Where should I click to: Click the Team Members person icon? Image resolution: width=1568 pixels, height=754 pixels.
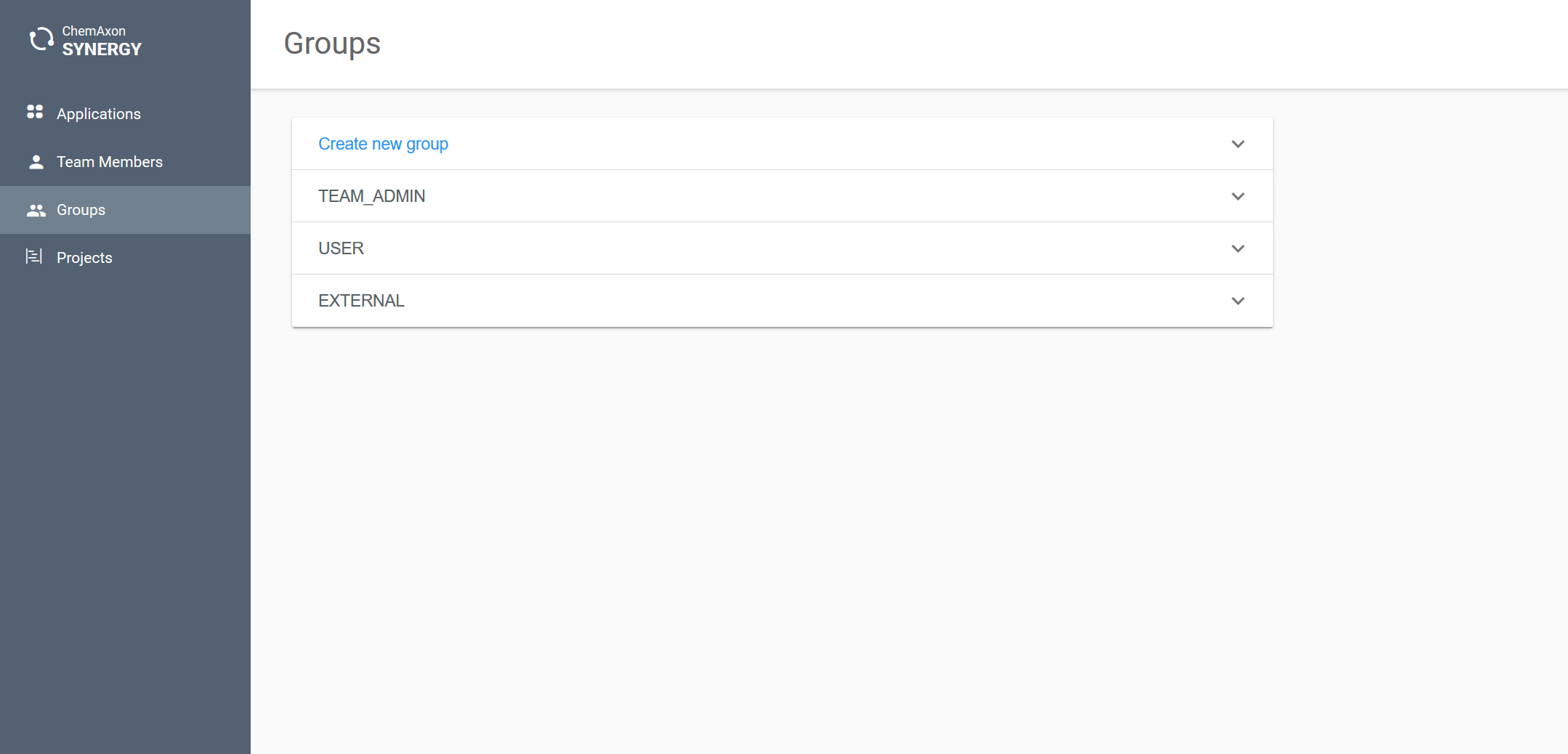click(36, 162)
